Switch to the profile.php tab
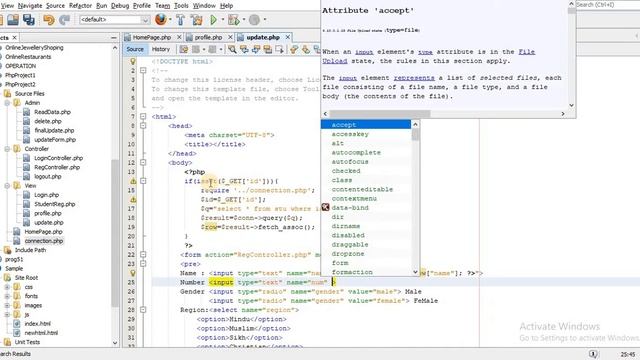 click(208, 37)
